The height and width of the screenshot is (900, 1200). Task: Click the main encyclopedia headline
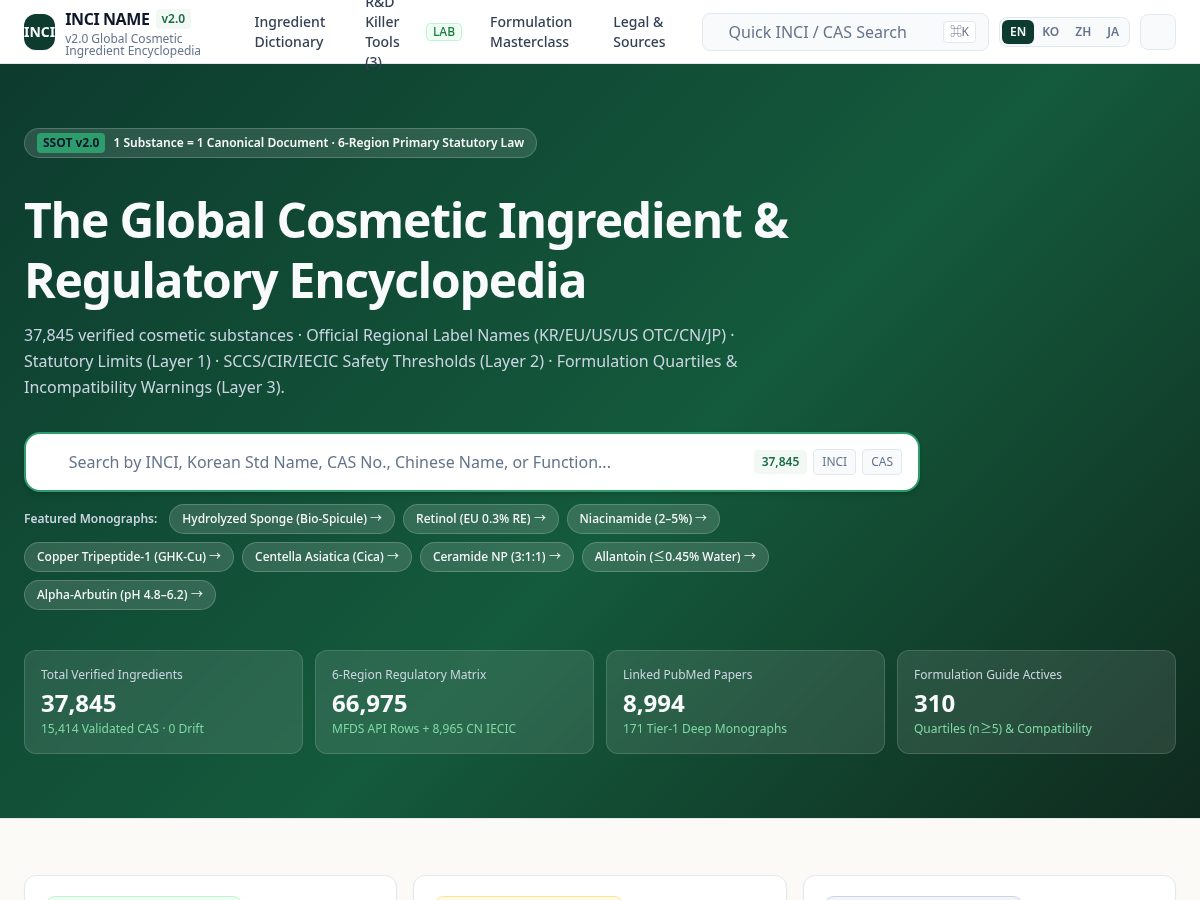(x=407, y=251)
